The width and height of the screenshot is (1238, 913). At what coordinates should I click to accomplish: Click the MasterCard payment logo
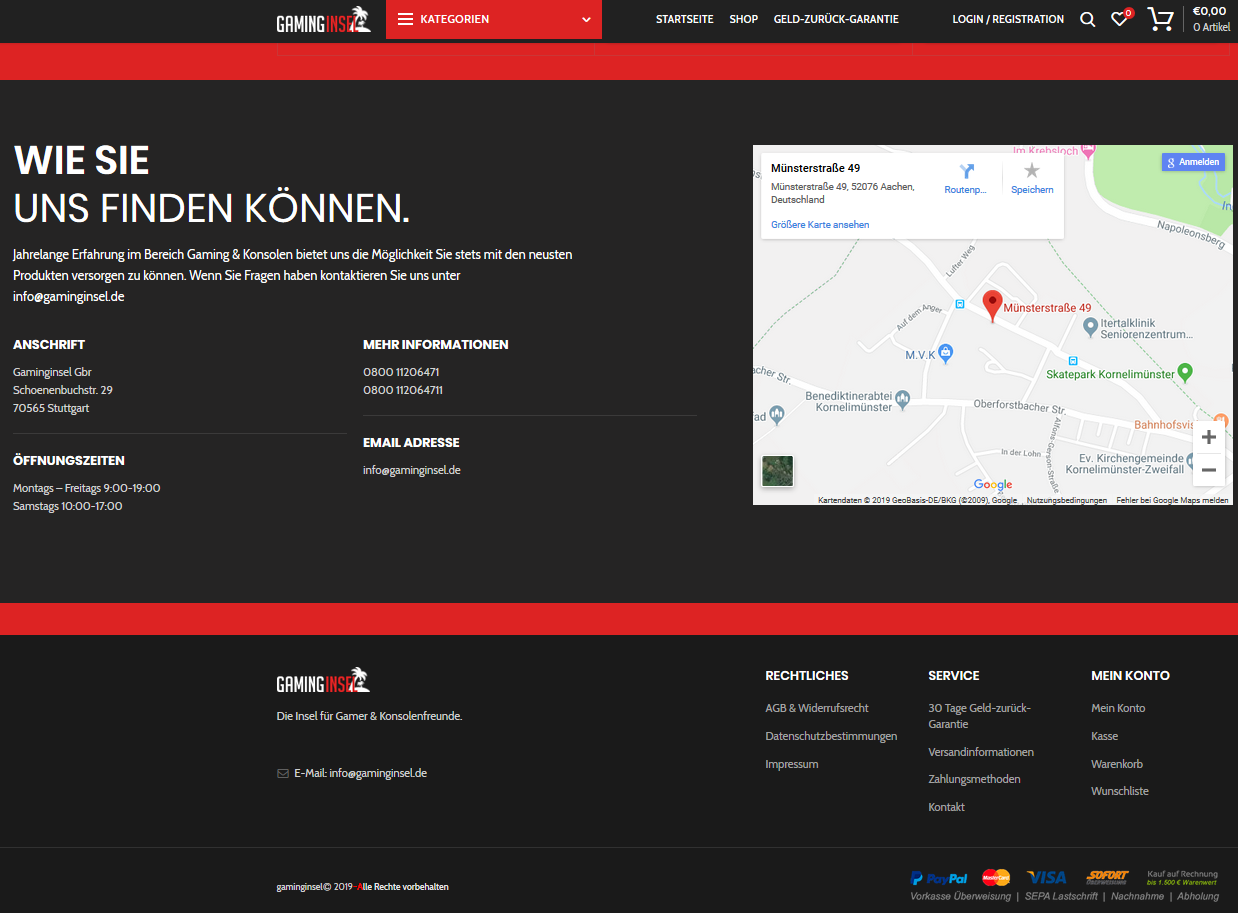pyautogui.click(x=996, y=877)
